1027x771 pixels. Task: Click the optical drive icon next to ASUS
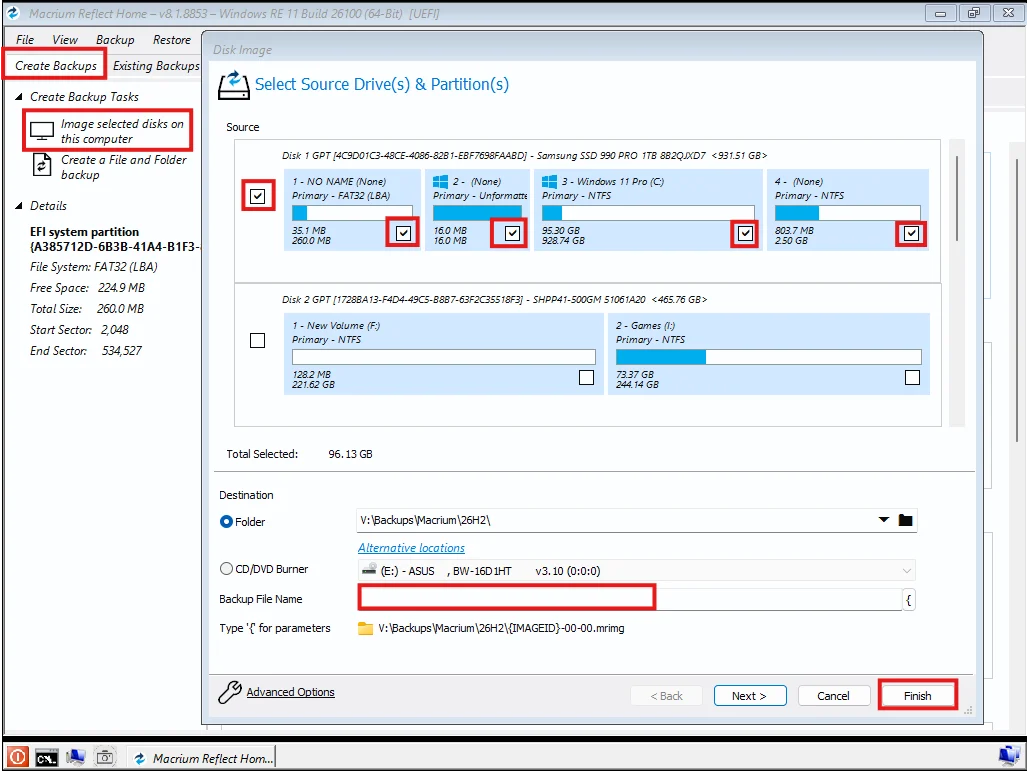click(369, 570)
